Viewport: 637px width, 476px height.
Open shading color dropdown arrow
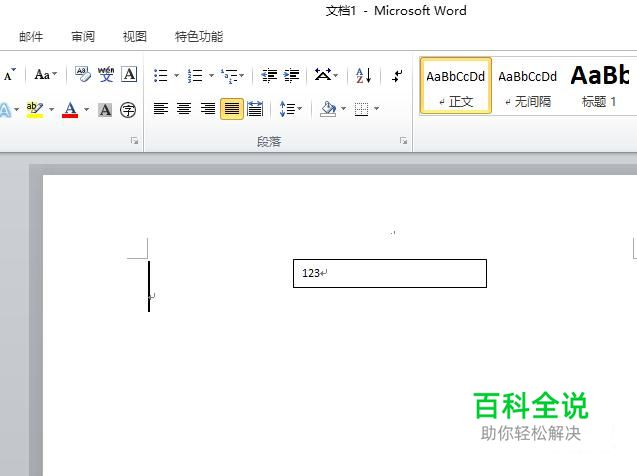click(x=343, y=108)
